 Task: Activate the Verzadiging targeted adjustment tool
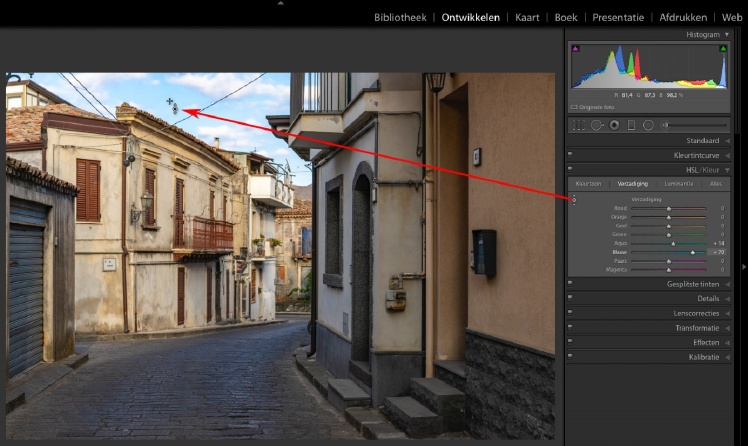click(x=574, y=199)
